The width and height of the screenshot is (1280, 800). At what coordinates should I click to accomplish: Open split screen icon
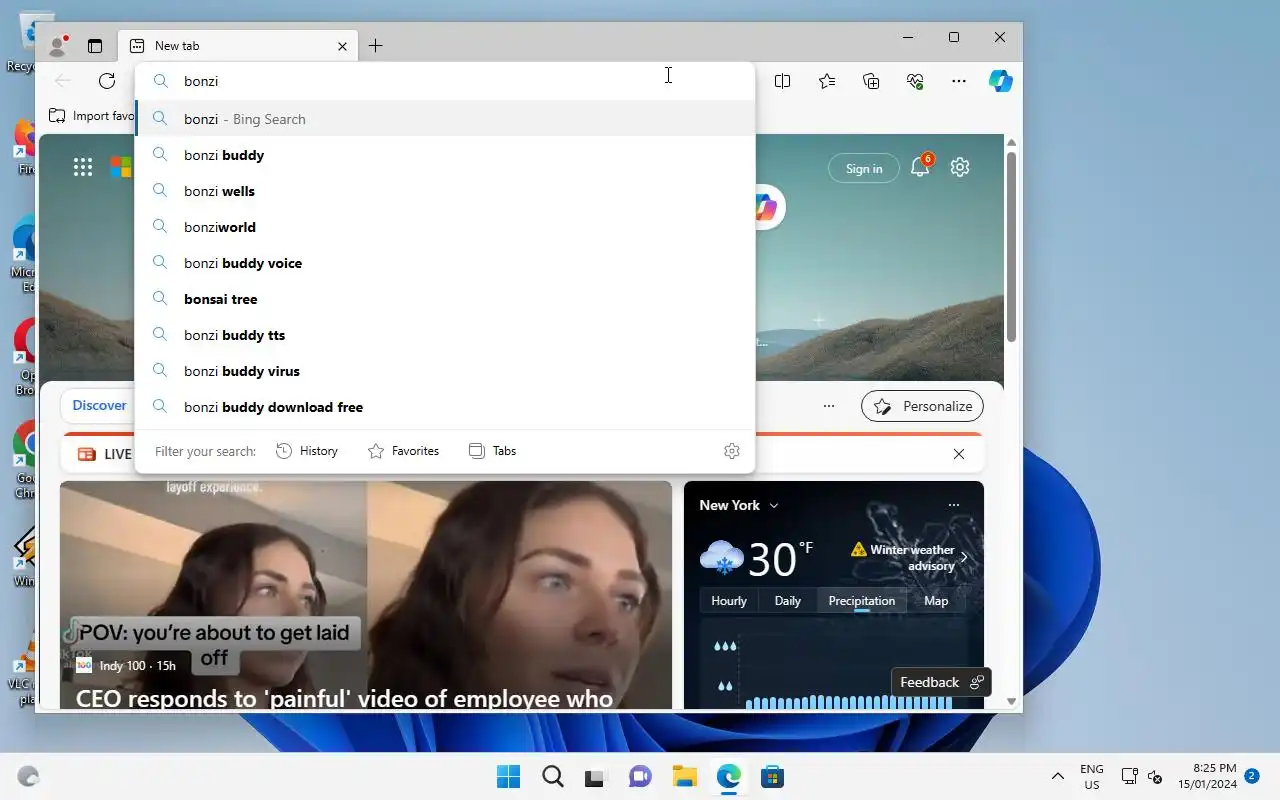[783, 81]
